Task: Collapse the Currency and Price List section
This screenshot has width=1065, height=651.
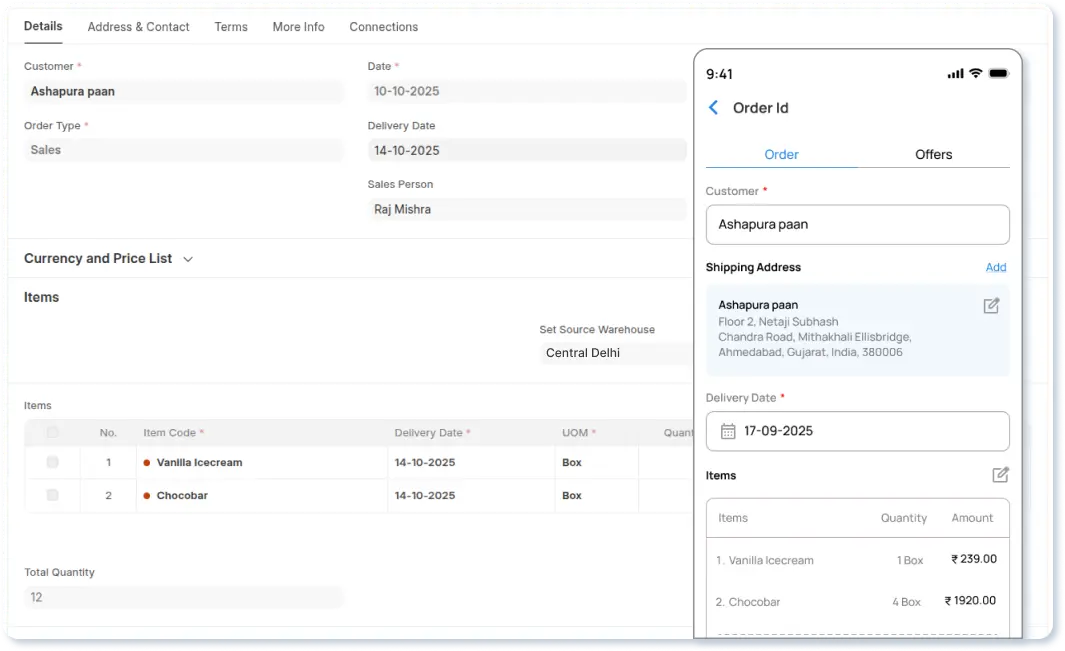Action: pyautogui.click(x=187, y=258)
